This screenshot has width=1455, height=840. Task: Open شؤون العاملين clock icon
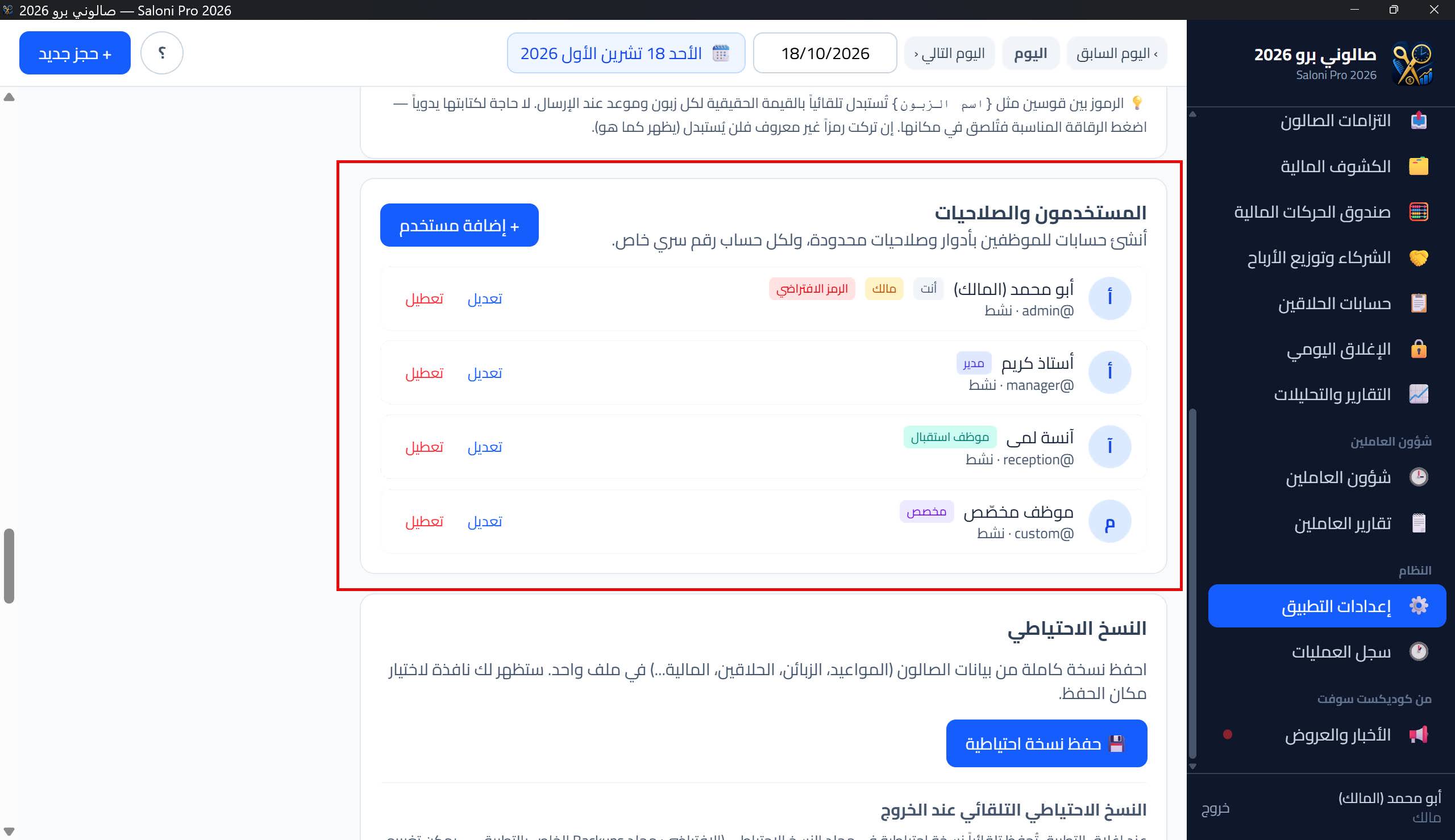click(x=1418, y=477)
